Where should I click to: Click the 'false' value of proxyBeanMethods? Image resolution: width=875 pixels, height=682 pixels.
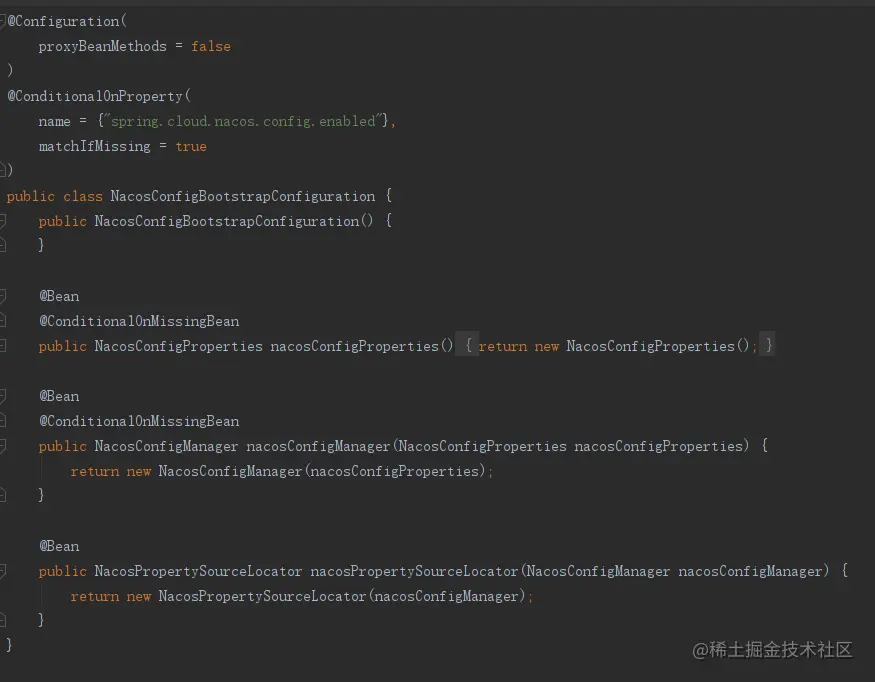(x=211, y=46)
